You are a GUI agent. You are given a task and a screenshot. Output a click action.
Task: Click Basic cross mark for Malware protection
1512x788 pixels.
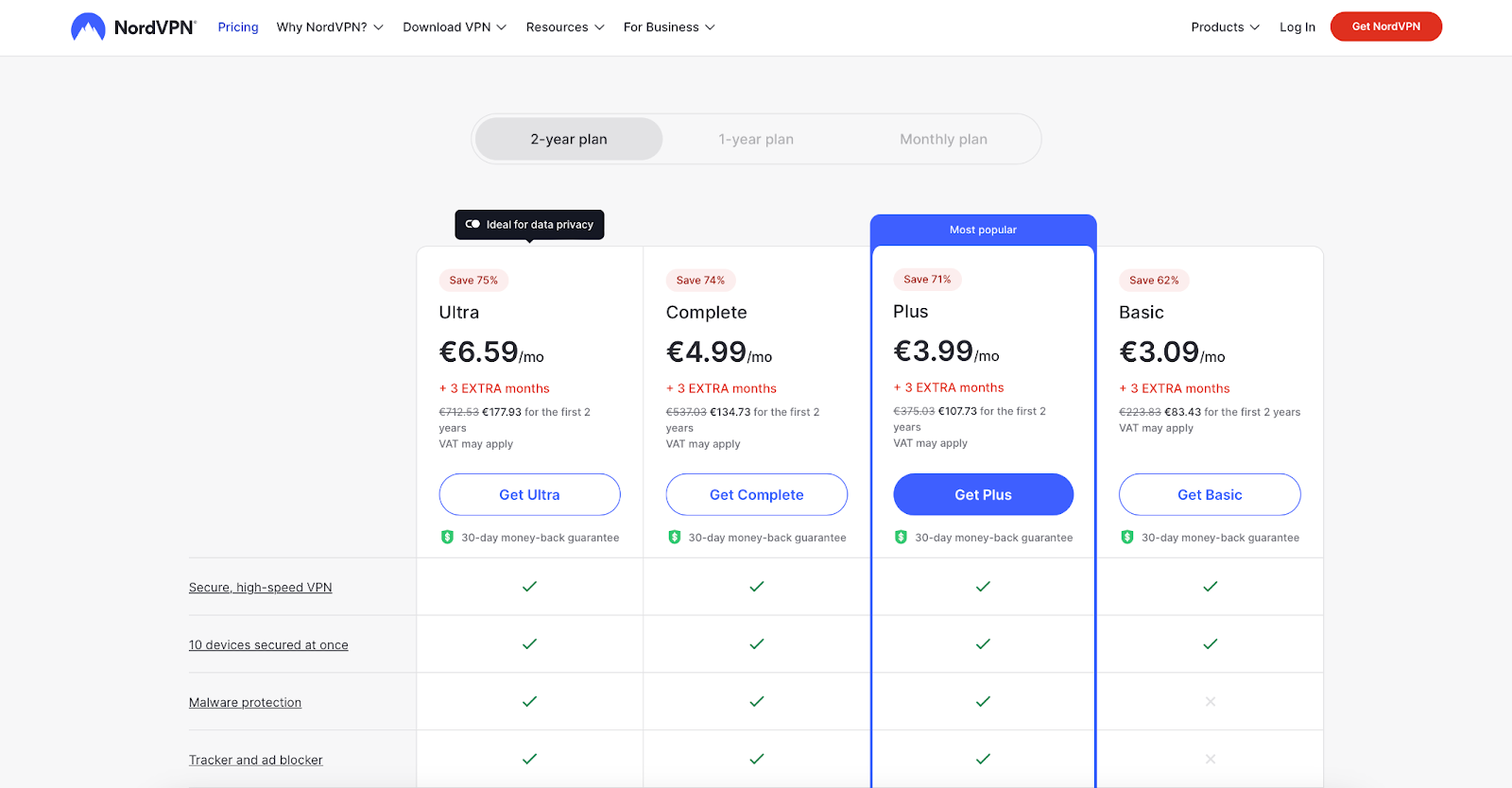[x=1211, y=702]
